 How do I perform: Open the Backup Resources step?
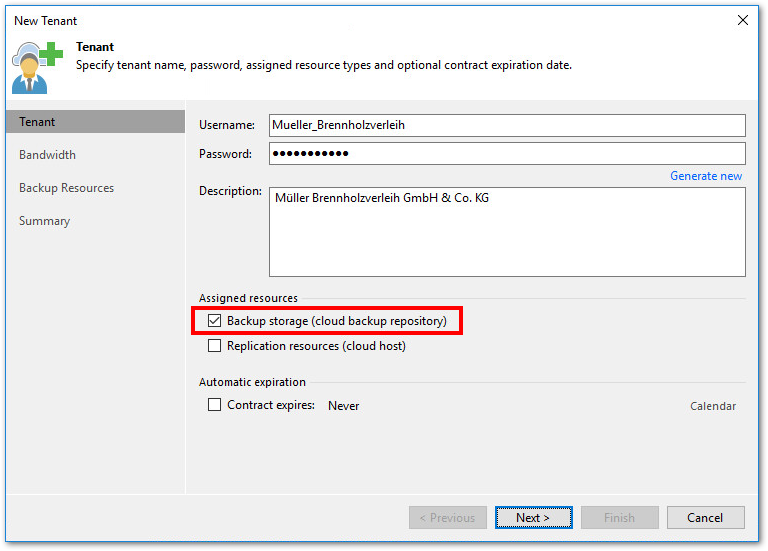pos(66,188)
